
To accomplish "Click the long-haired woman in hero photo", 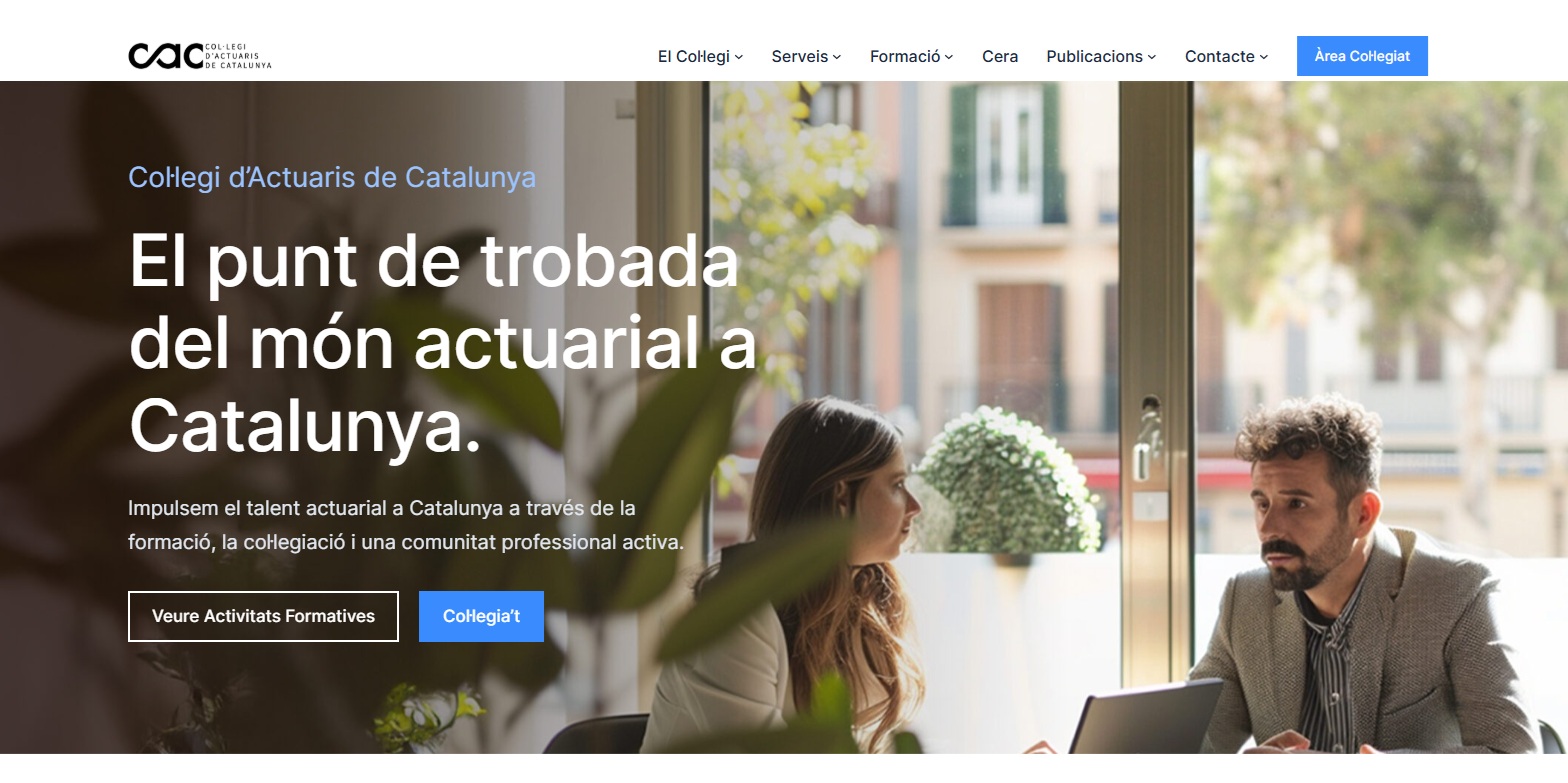I will (790, 580).
